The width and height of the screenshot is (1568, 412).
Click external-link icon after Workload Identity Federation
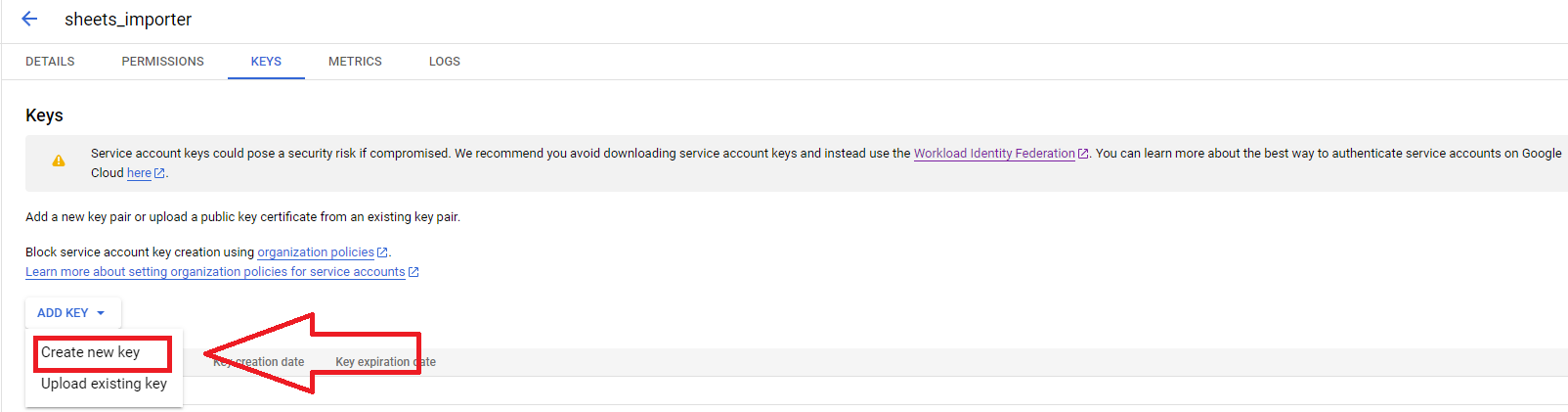[x=1083, y=154]
